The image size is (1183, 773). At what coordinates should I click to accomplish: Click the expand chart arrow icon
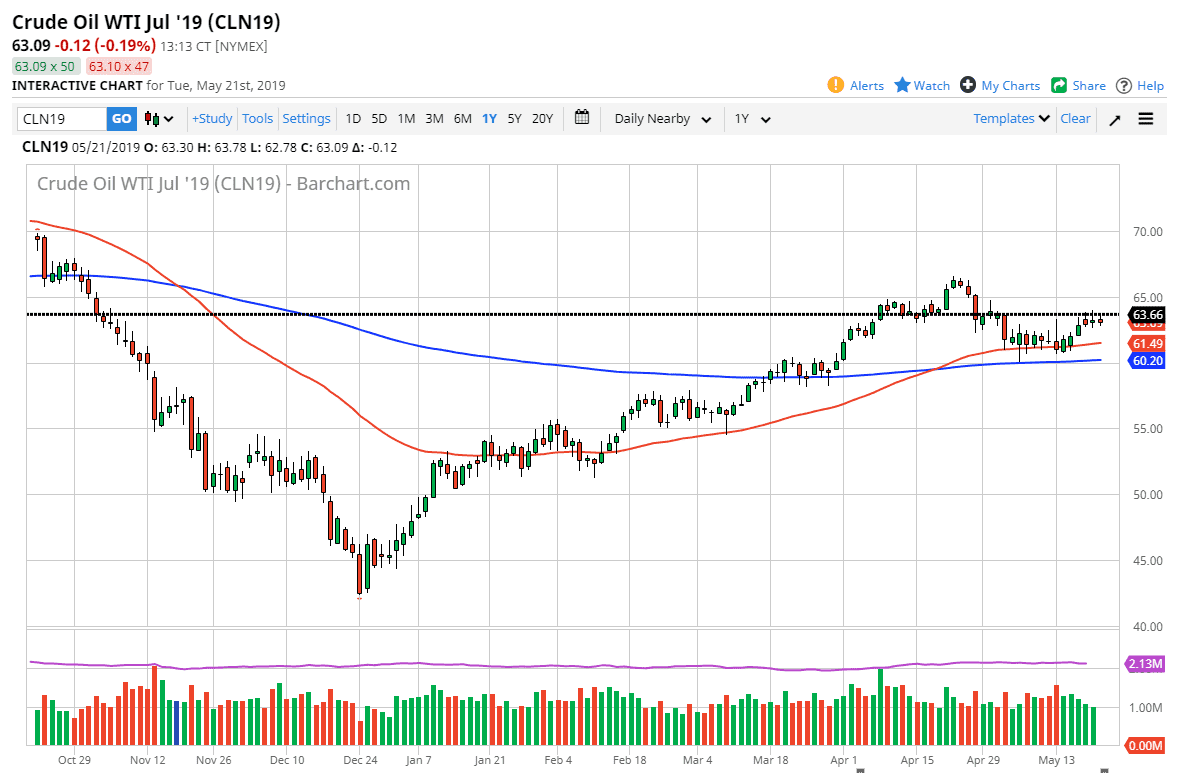(x=1115, y=119)
